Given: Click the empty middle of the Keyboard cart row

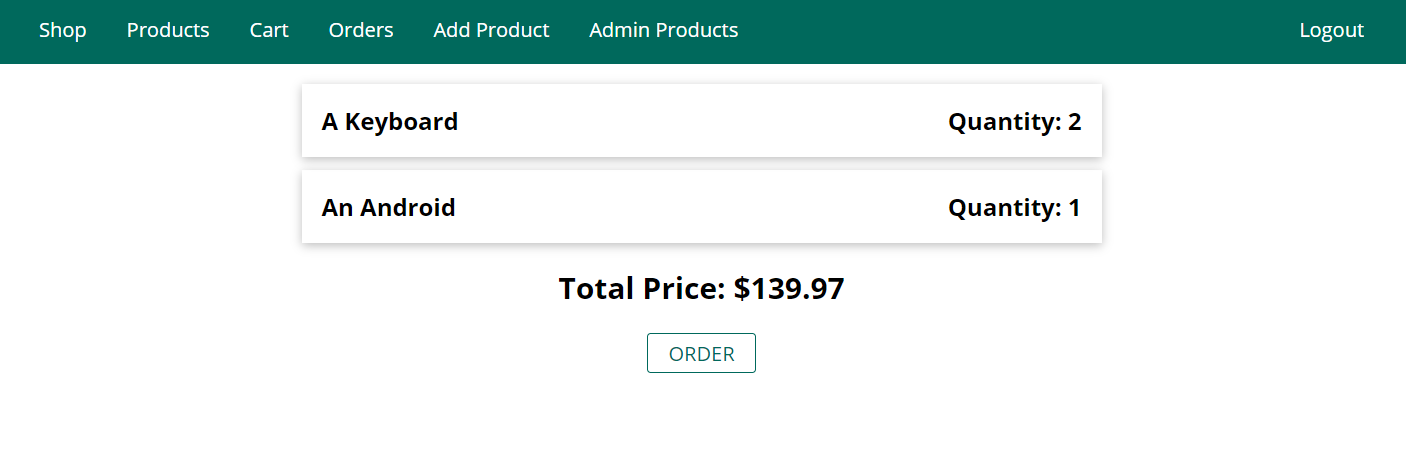Looking at the screenshot, I should [x=700, y=122].
